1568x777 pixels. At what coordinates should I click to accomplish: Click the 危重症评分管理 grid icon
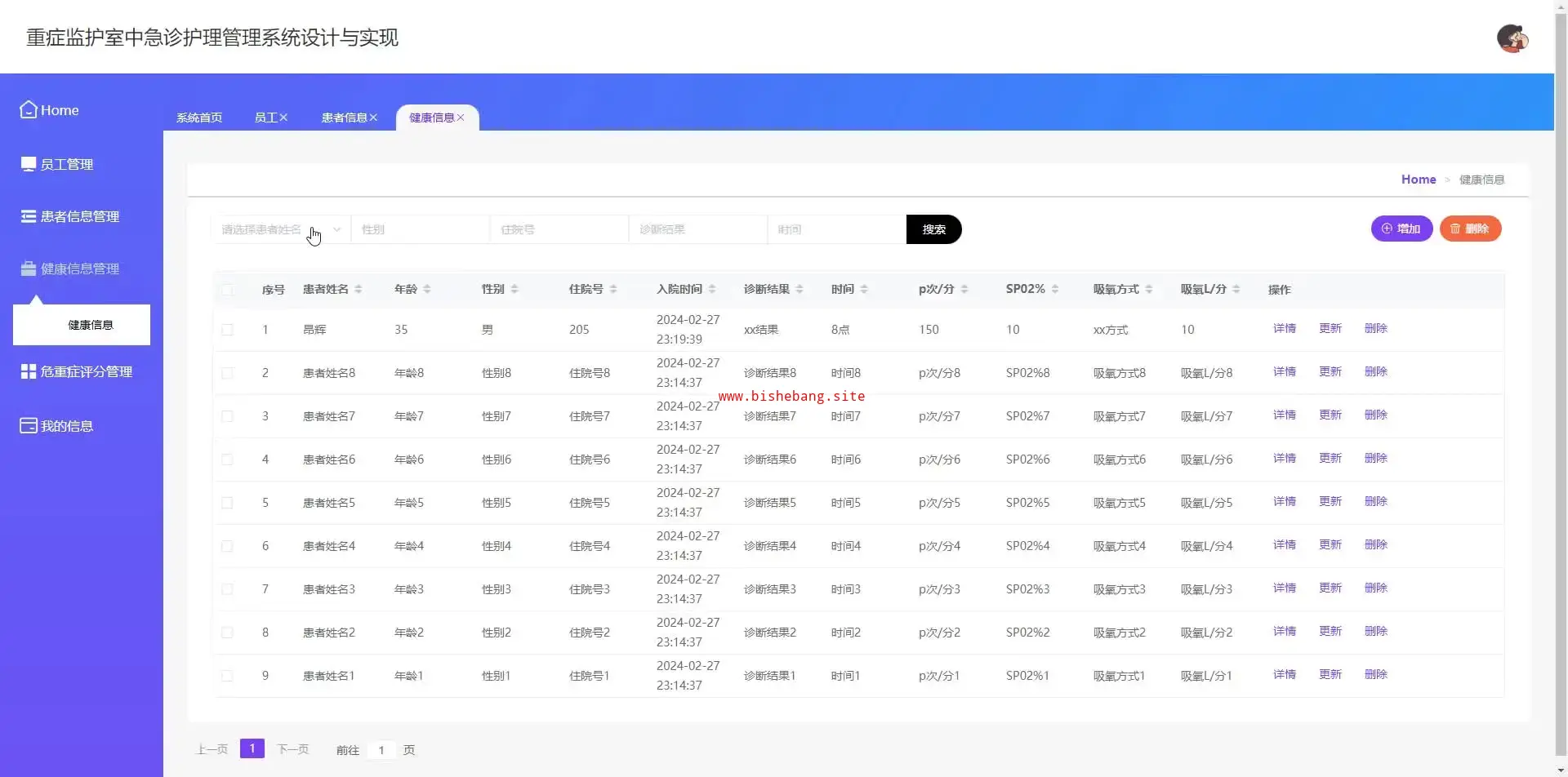click(x=29, y=371)
